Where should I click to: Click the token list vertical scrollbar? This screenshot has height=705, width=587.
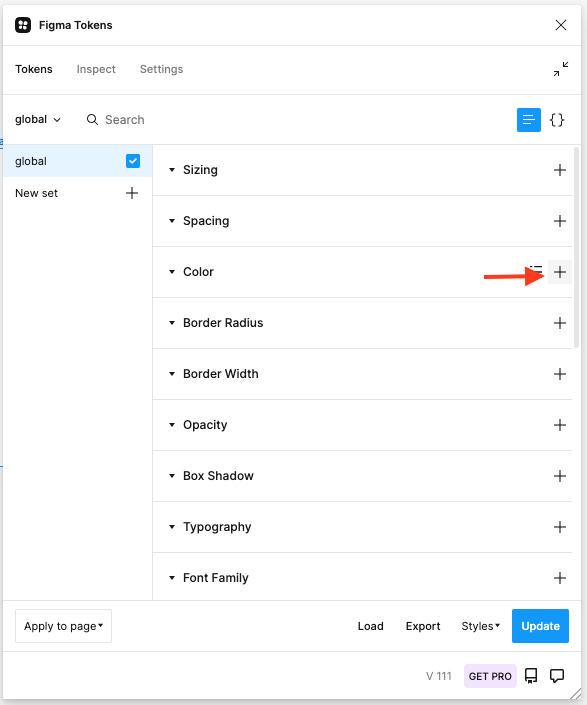pos(577,247)
